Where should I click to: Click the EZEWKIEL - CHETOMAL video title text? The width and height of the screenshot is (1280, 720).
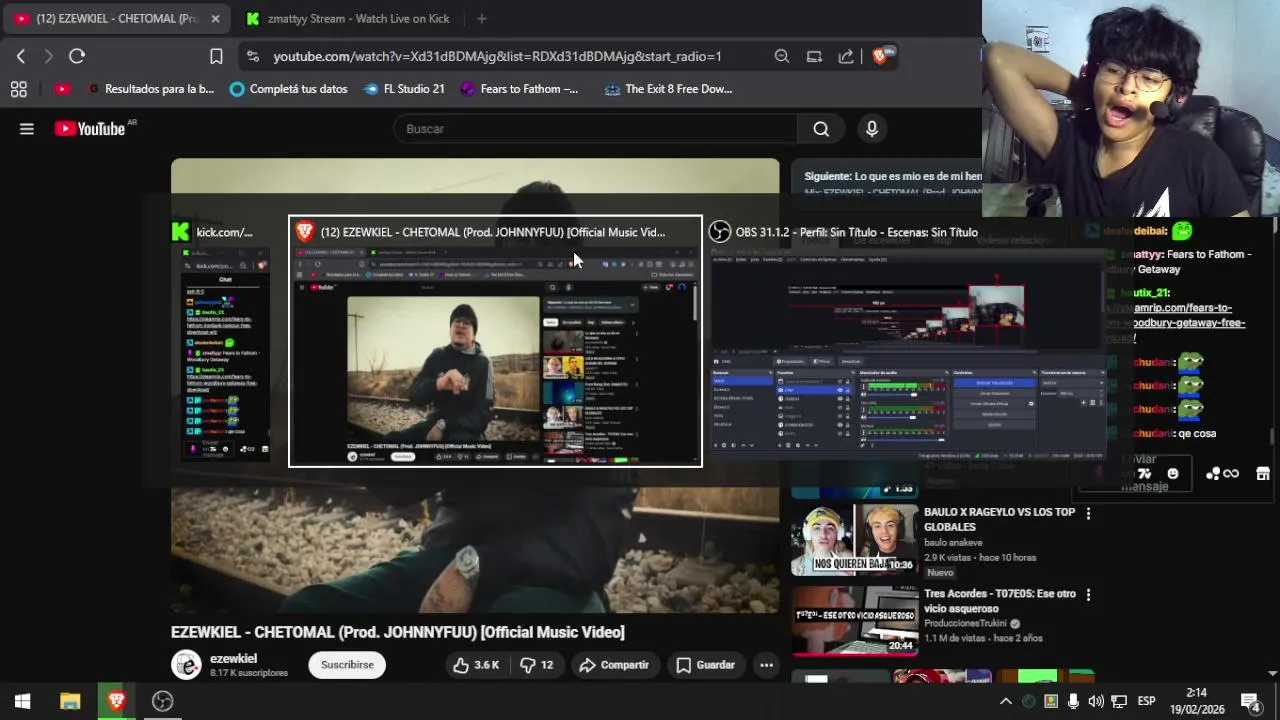398,632
